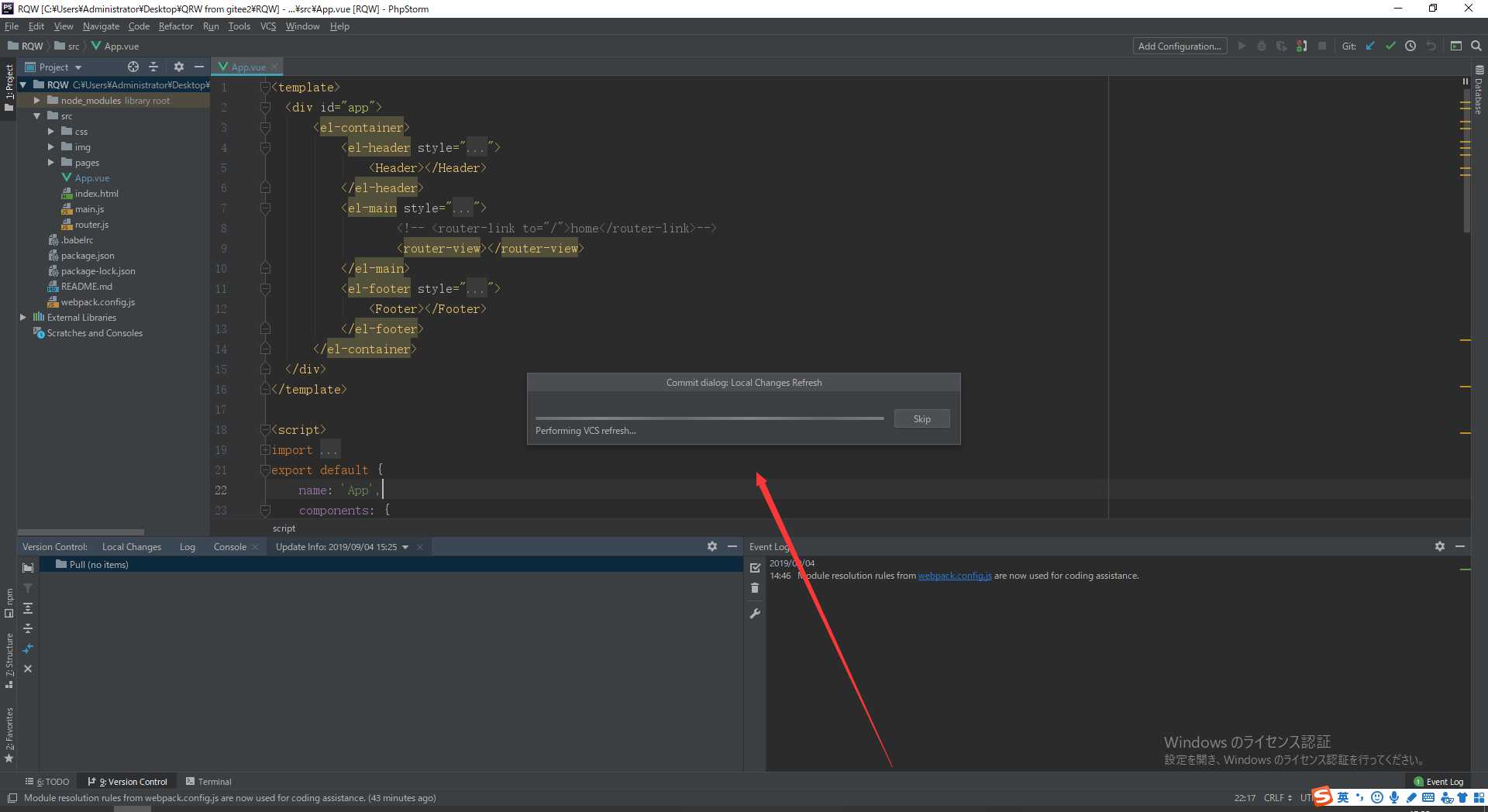Image resolution: width=1488 pixels, height=812 pixels.
Task: Toggle the npm tool window button
Action: [9, 603]
